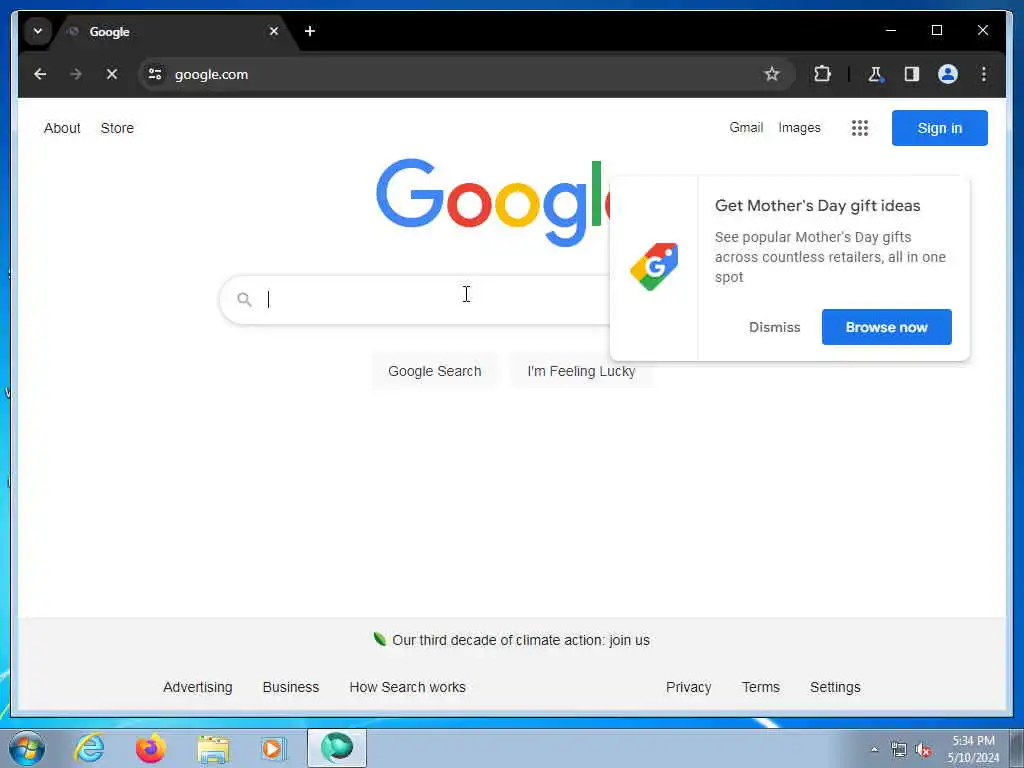The image size is (1024, 768).
Task: Open the Business footer link
Action: coord(291,687)
